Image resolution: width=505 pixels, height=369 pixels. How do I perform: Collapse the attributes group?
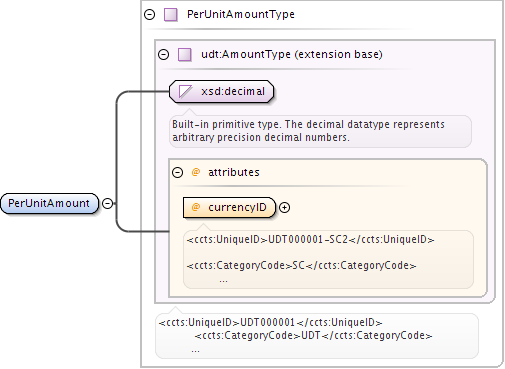click(178, 172)
